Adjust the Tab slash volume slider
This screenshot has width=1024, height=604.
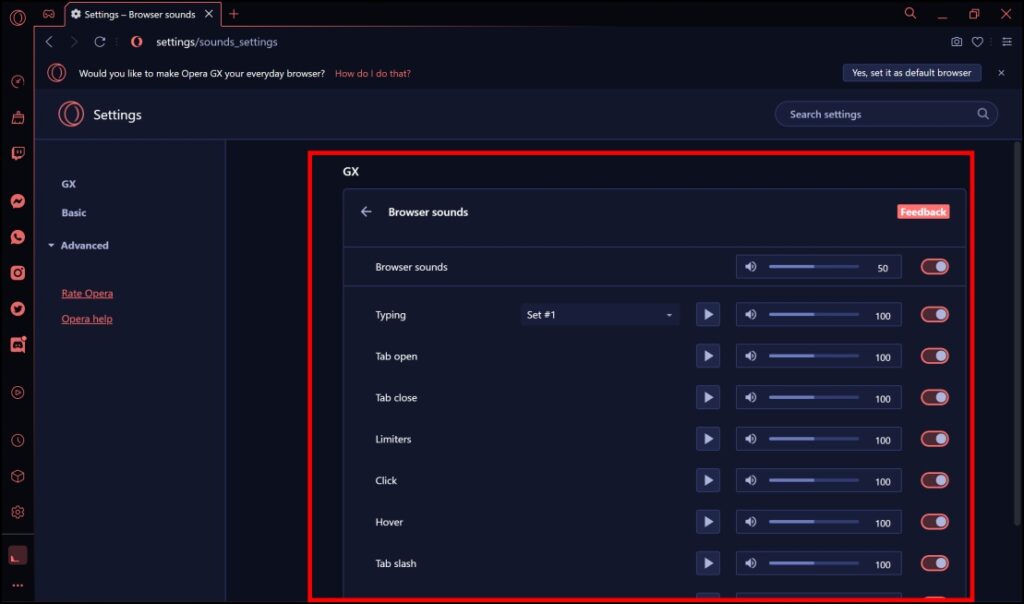(x=814, y=564)
